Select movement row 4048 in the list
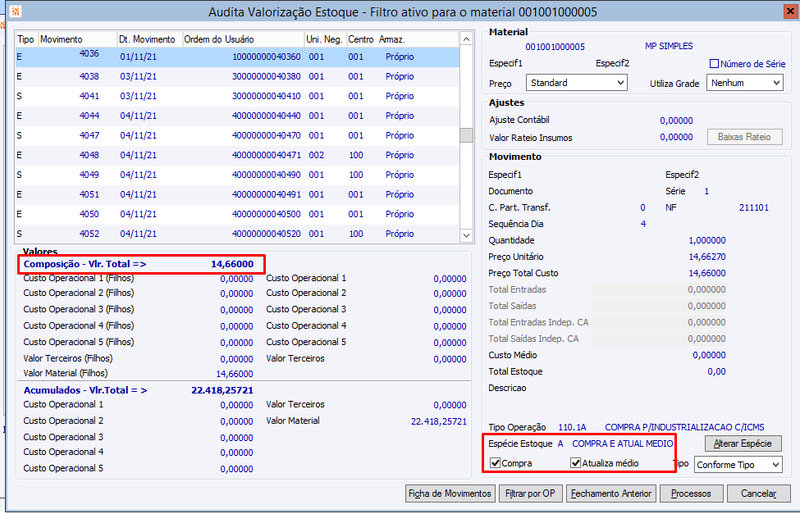The image size is (800, 514). (237, 155)
